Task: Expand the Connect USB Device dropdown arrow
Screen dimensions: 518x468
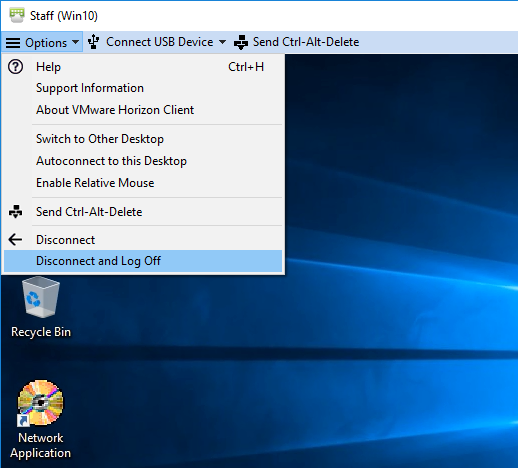Action: pos(222,42)
